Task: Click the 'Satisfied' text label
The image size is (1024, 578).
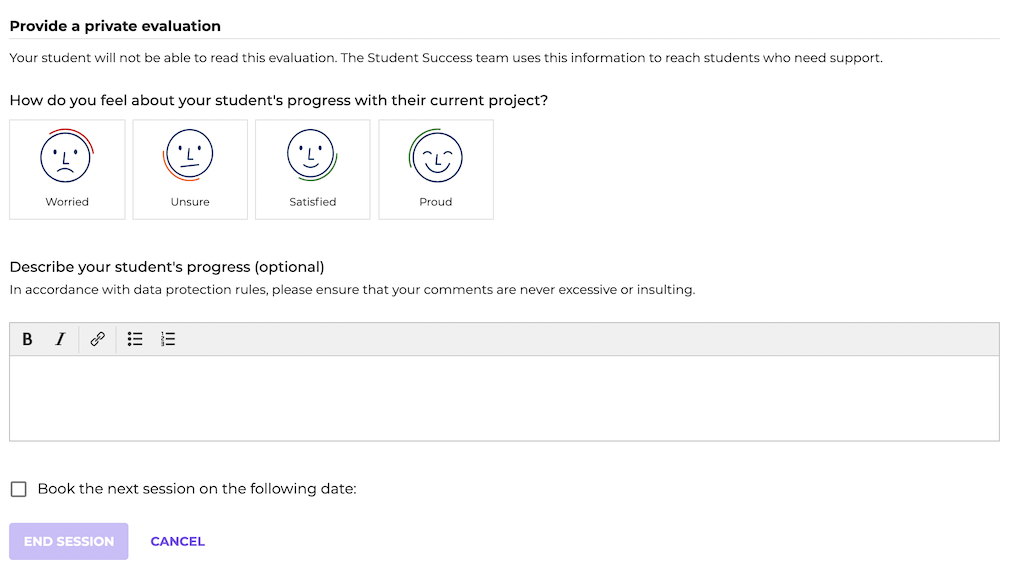Action: [x=313, y=202]
